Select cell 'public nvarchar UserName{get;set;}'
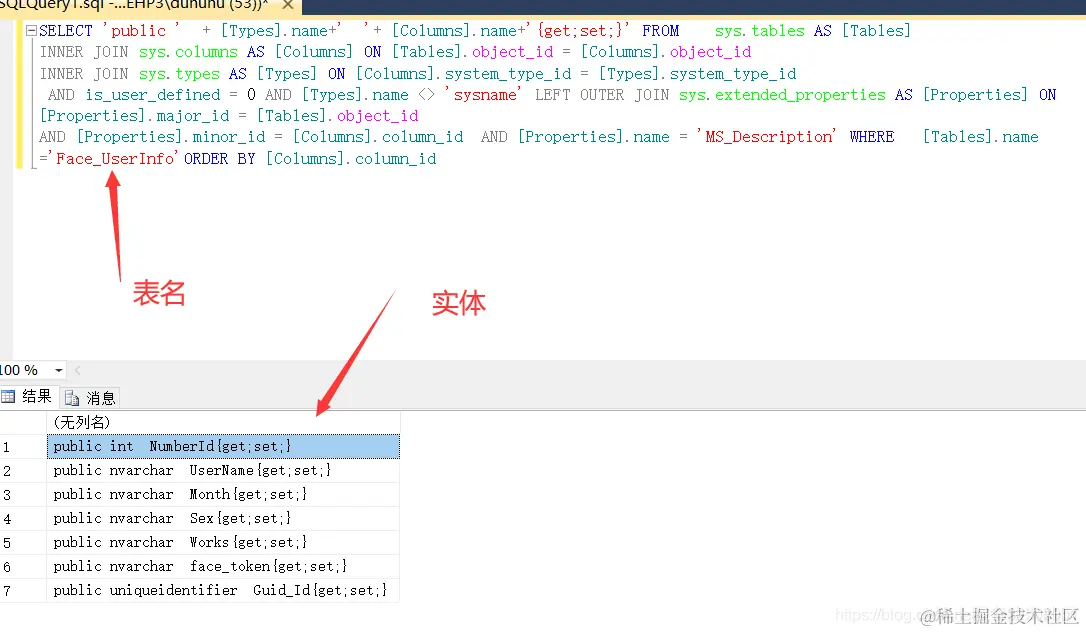 [x=223, y=470]
